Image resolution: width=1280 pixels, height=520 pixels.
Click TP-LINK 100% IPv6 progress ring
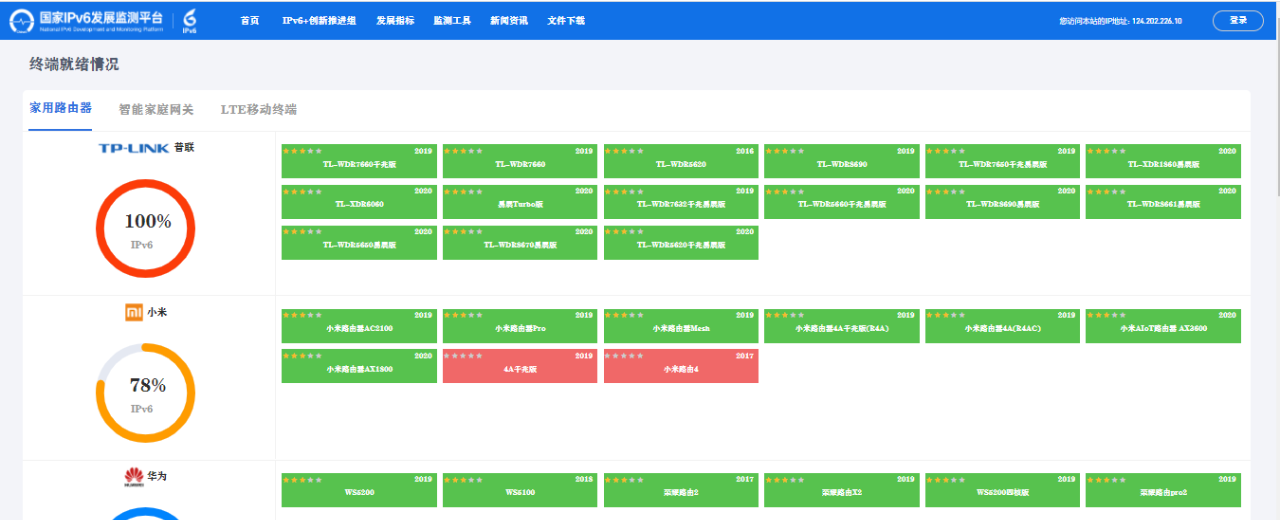[145, 228]
